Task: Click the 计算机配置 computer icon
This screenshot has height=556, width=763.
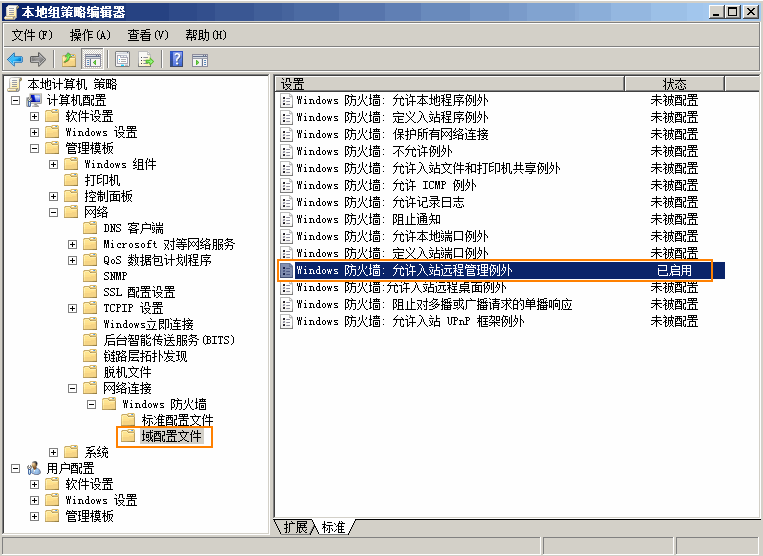Action: pyautogui.click(x=34, y=100)
